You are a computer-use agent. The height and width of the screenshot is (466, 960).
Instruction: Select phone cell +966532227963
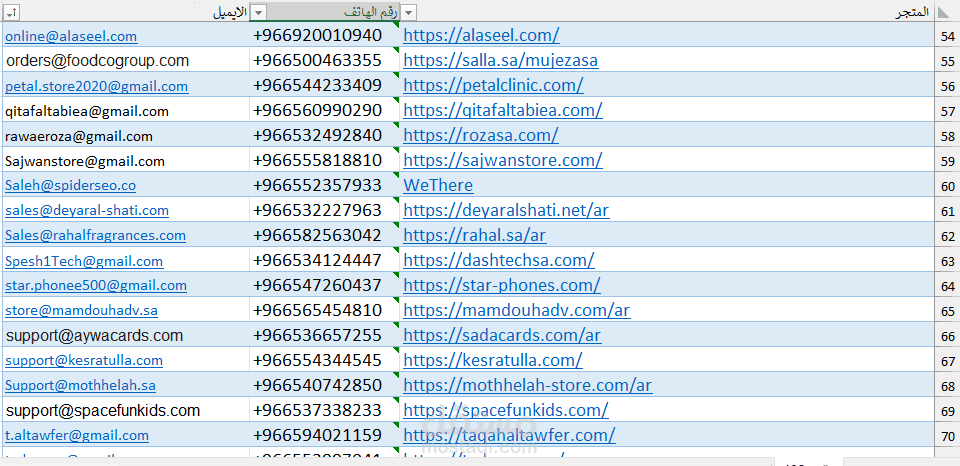(324, 211)
